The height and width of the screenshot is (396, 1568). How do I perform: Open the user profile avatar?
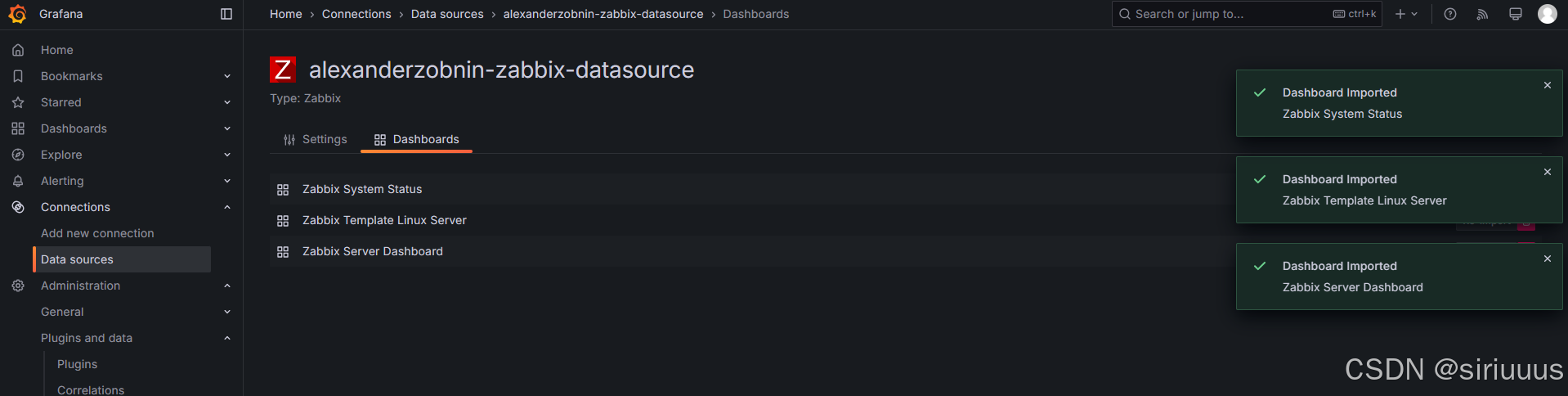1548,14
